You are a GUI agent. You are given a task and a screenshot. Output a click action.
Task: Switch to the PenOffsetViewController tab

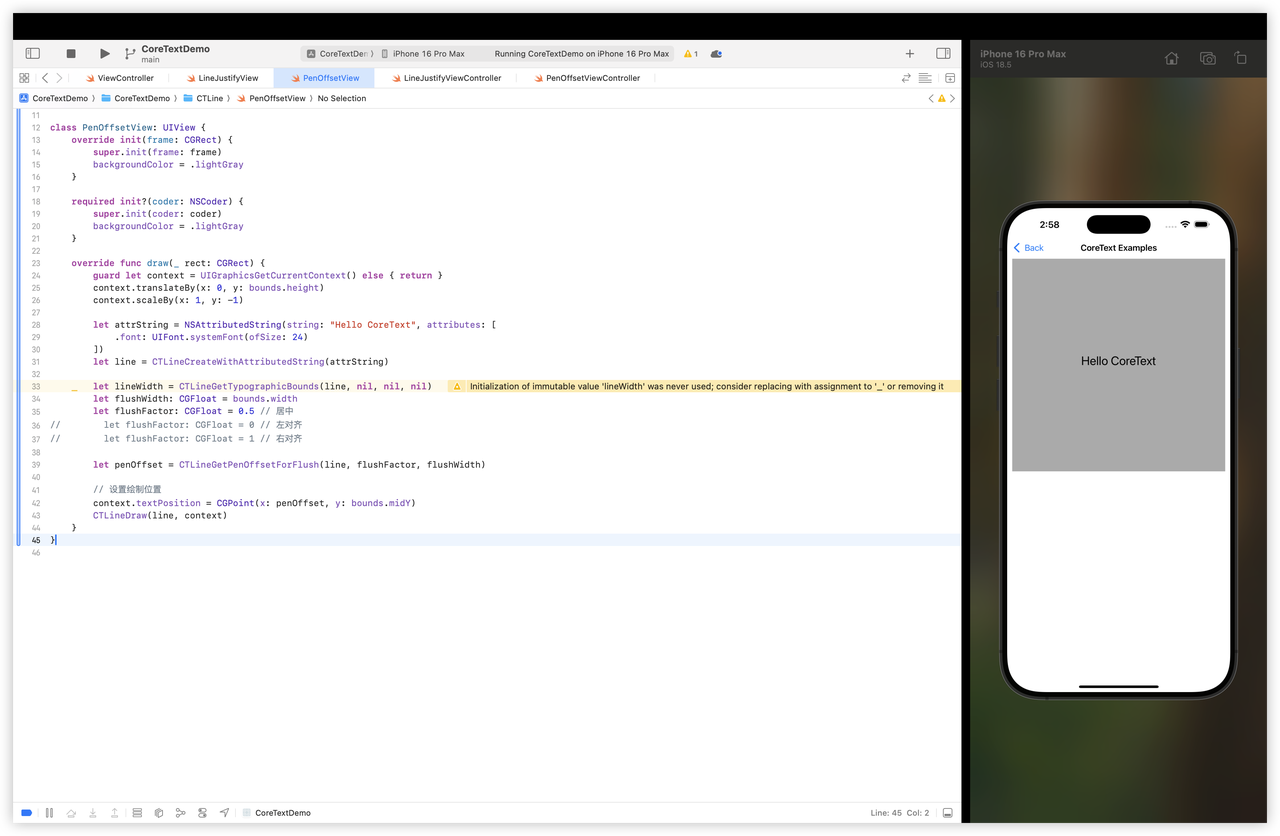click(x=587, y=78)
